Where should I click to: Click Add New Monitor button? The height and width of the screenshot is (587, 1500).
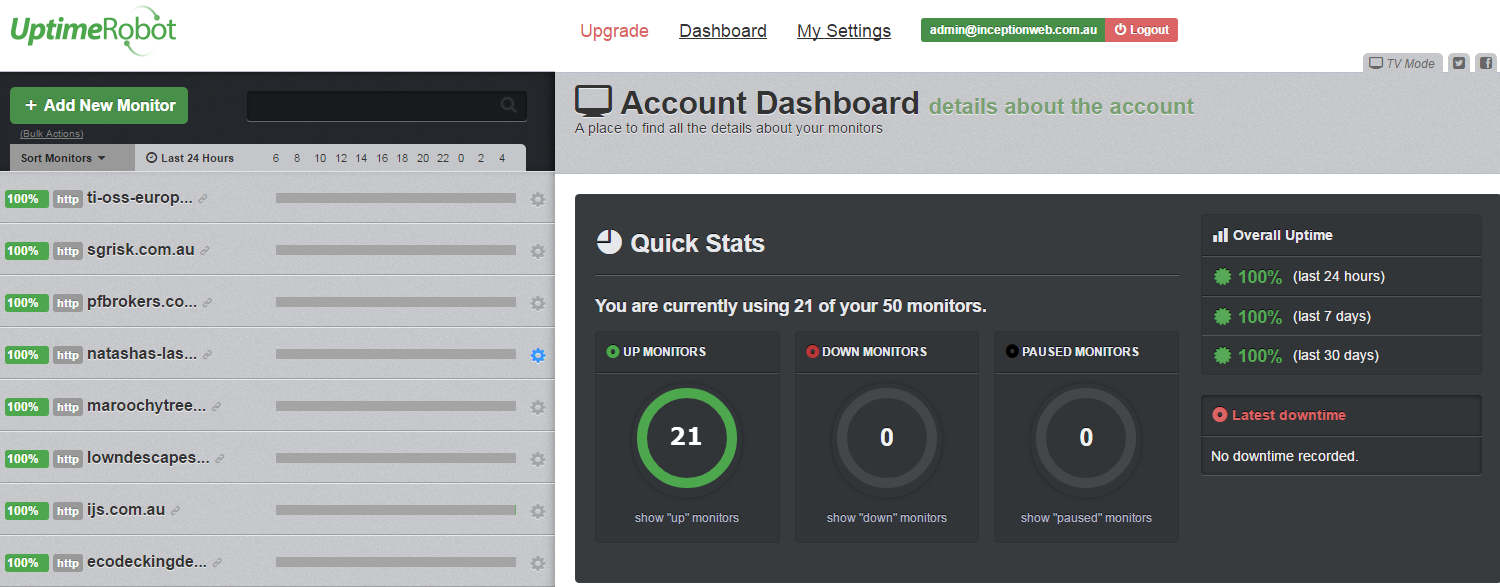tap(99, 105)
